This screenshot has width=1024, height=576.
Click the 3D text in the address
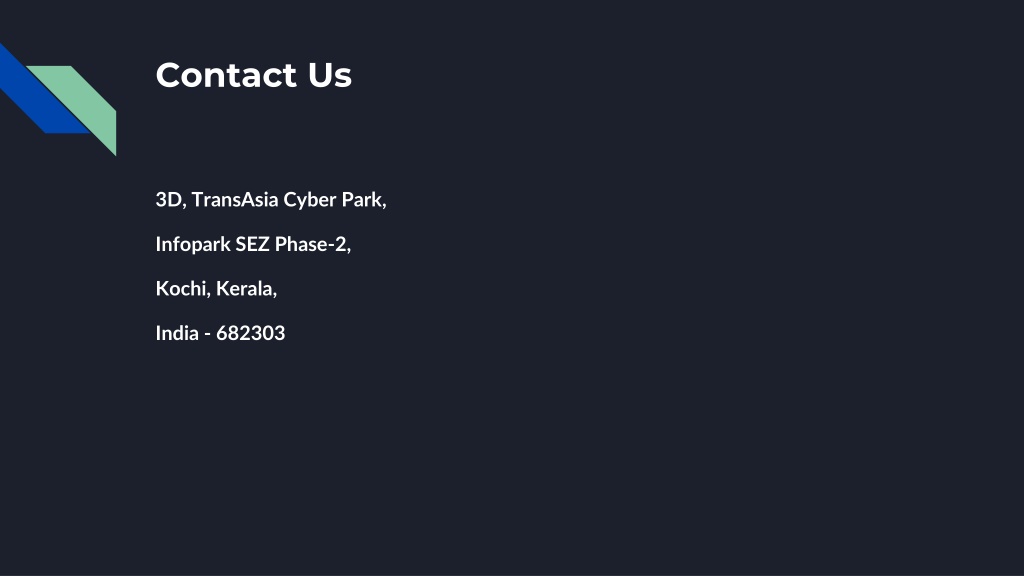(x=168, y=199)
